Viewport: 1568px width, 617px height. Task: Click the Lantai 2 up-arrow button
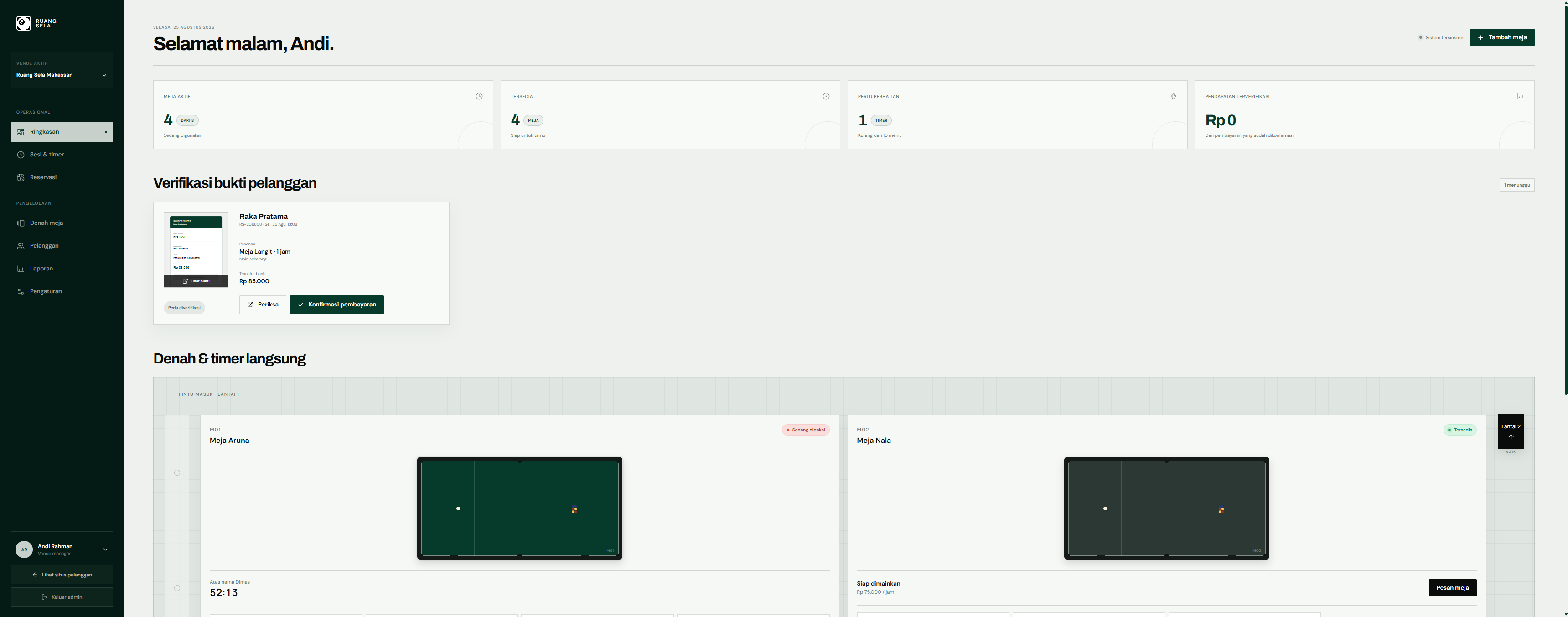coord(1511,431)
